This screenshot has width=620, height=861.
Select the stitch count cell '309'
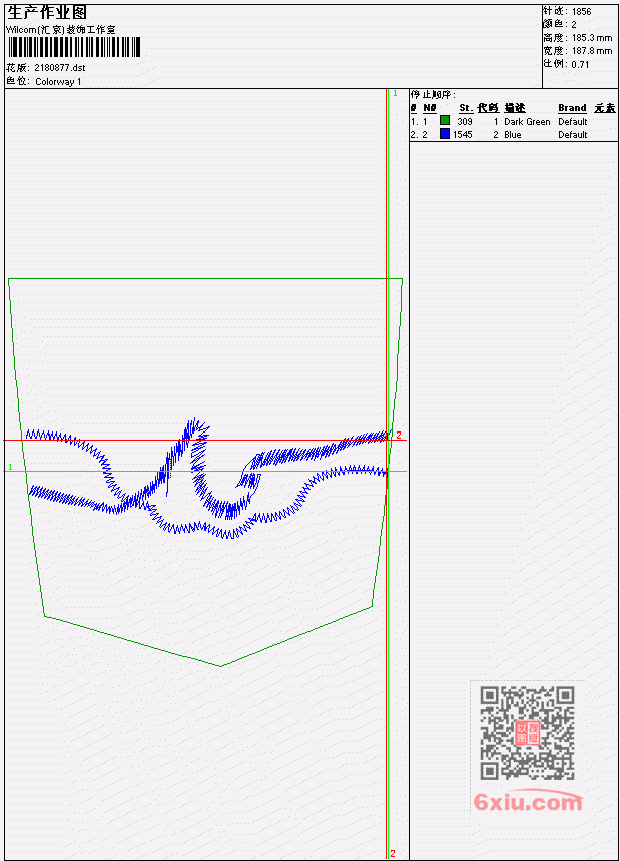[x=465, y=121]
